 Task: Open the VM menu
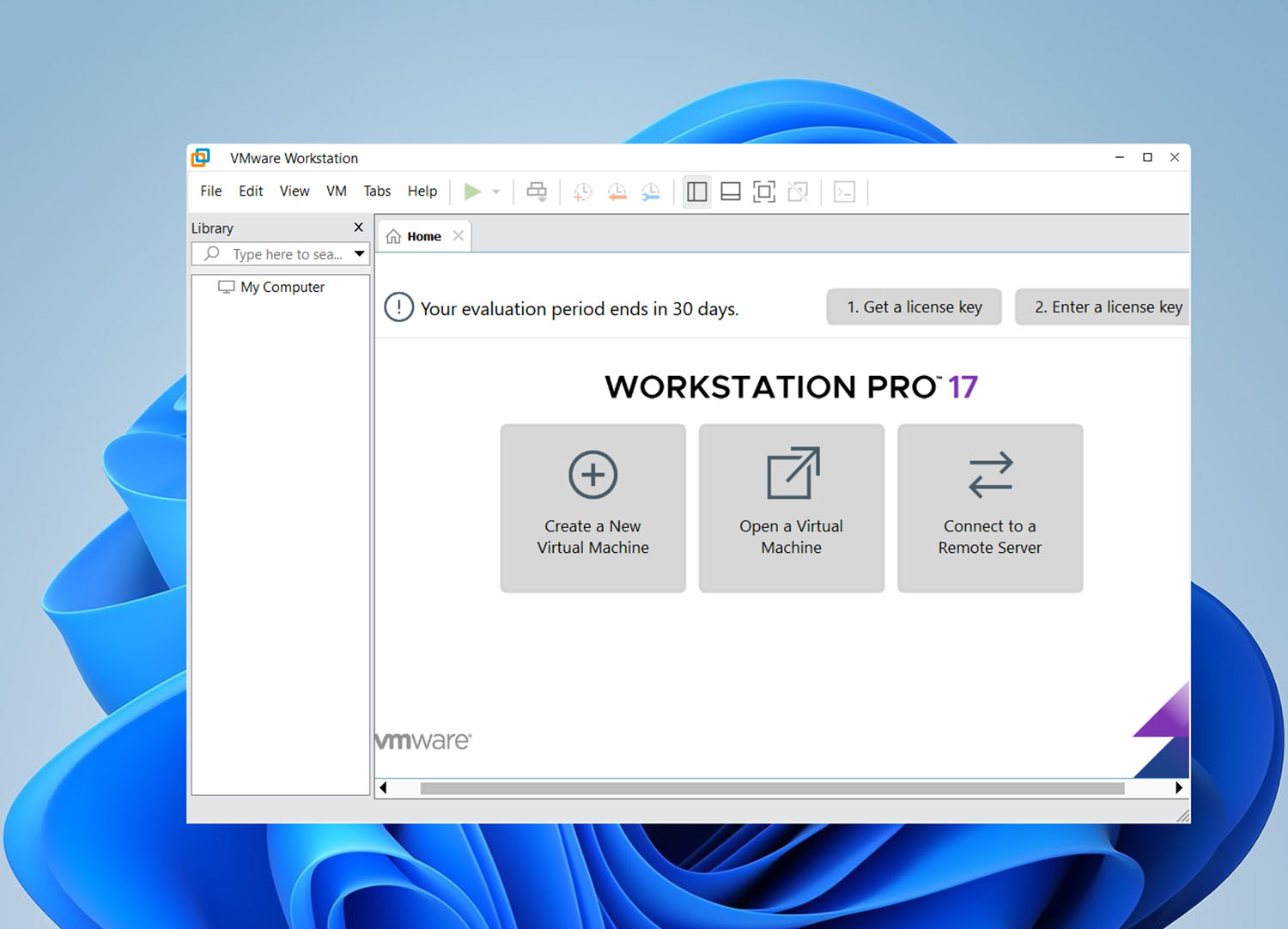[x=336, y=191]
